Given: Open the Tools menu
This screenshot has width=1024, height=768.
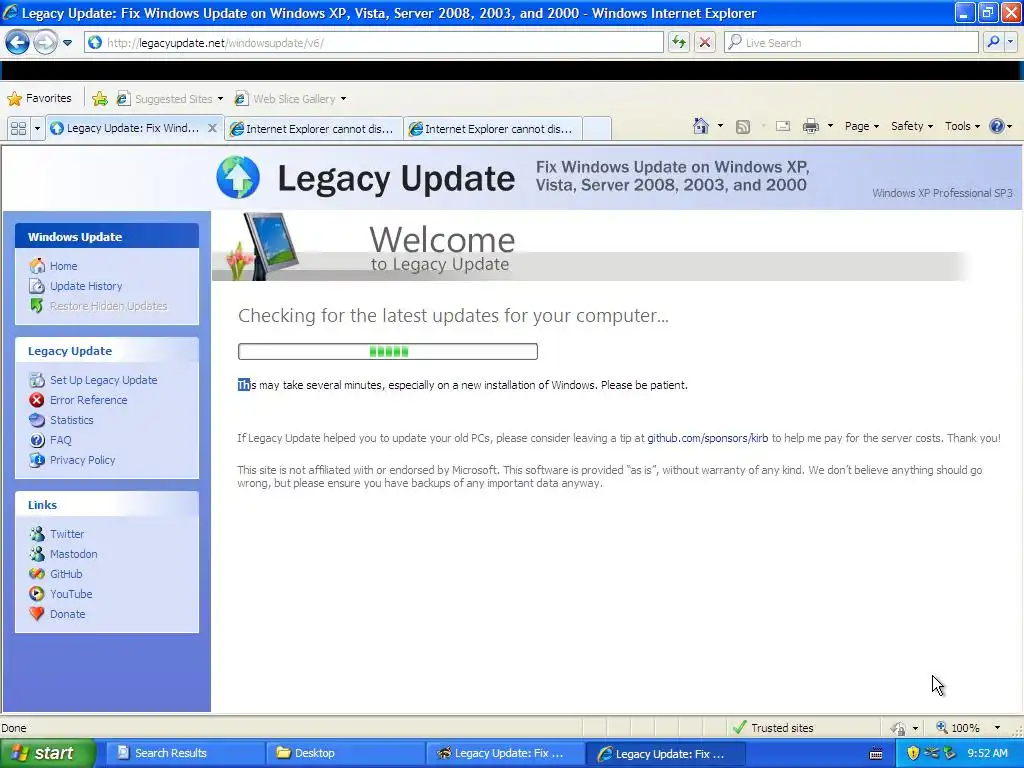Looking at the screenshot, I should coord(962,126).
